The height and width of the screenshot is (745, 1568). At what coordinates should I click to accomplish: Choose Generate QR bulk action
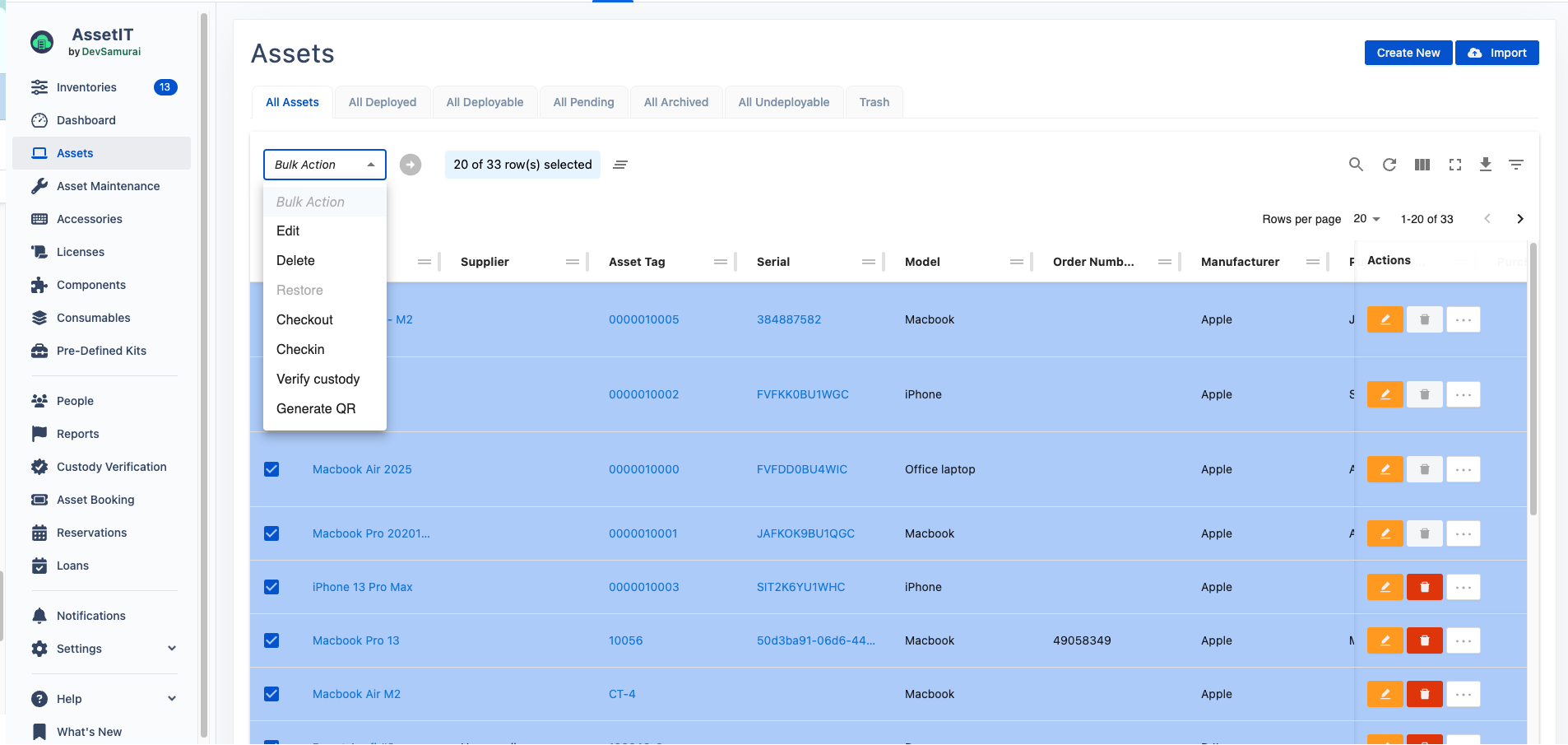tap(325, 409)
